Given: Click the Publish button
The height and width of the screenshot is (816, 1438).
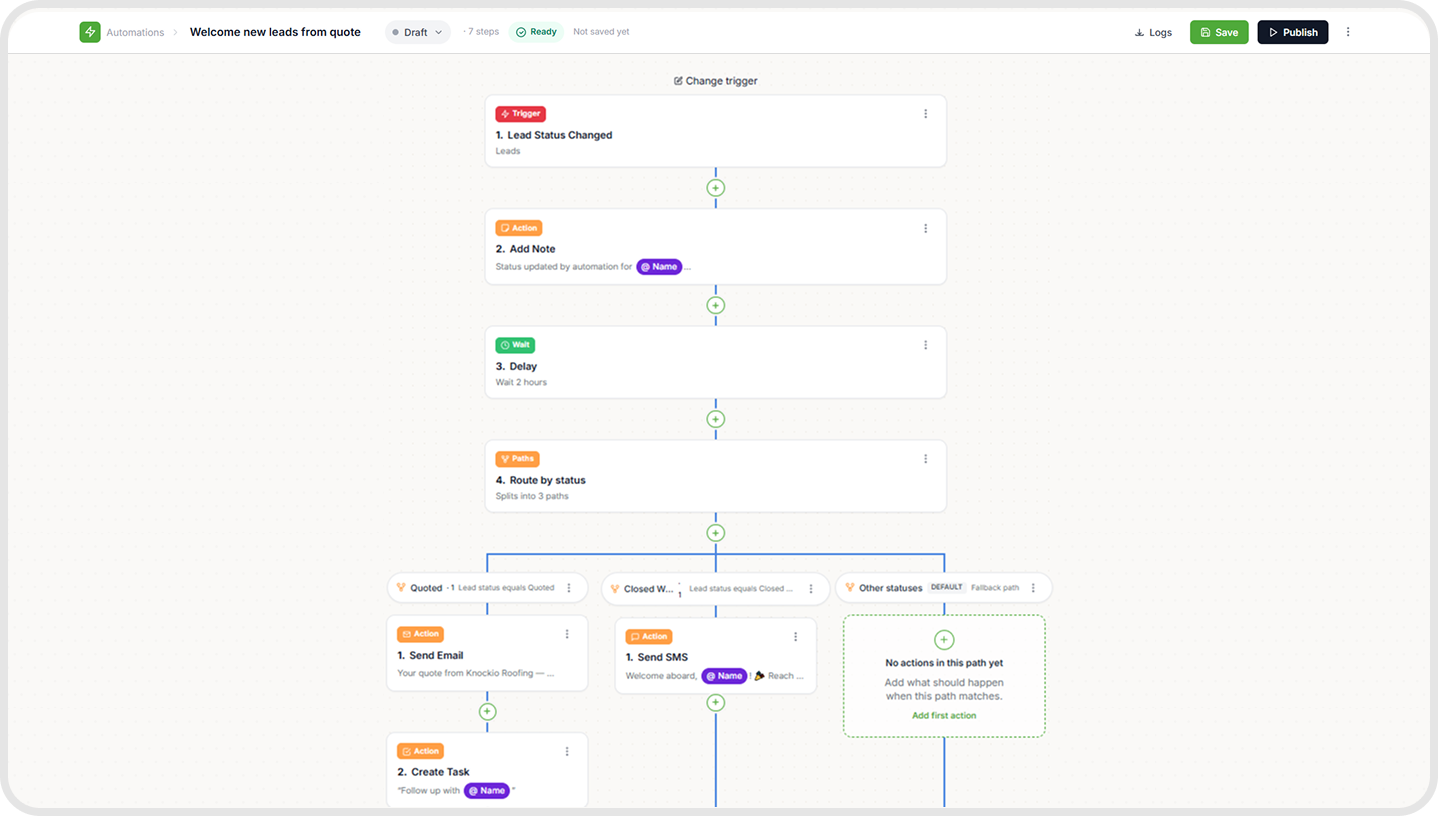Looking at the screenshot, I should pyautogui.click(x=1293, y=32).
